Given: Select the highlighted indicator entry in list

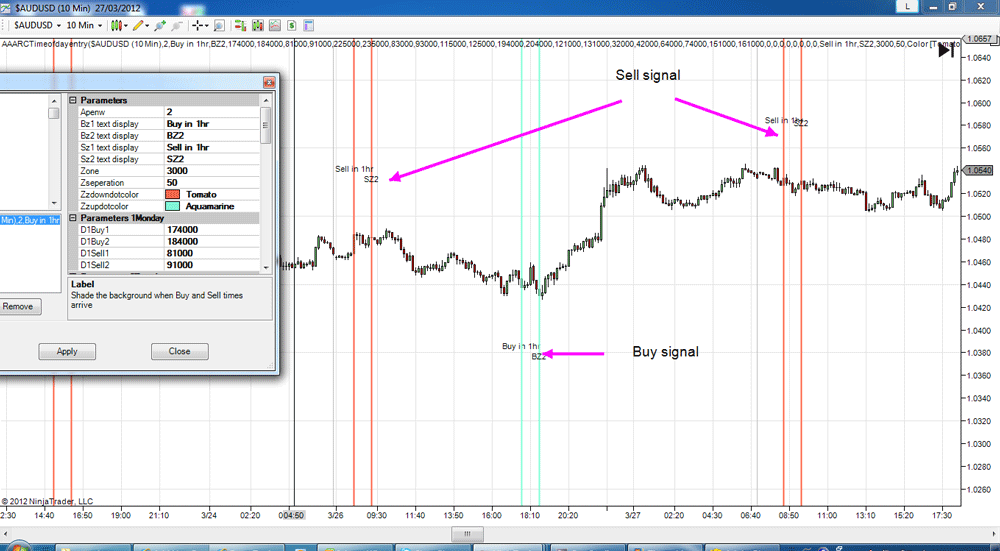Looking at the screenshot, I should pos(30,220).
